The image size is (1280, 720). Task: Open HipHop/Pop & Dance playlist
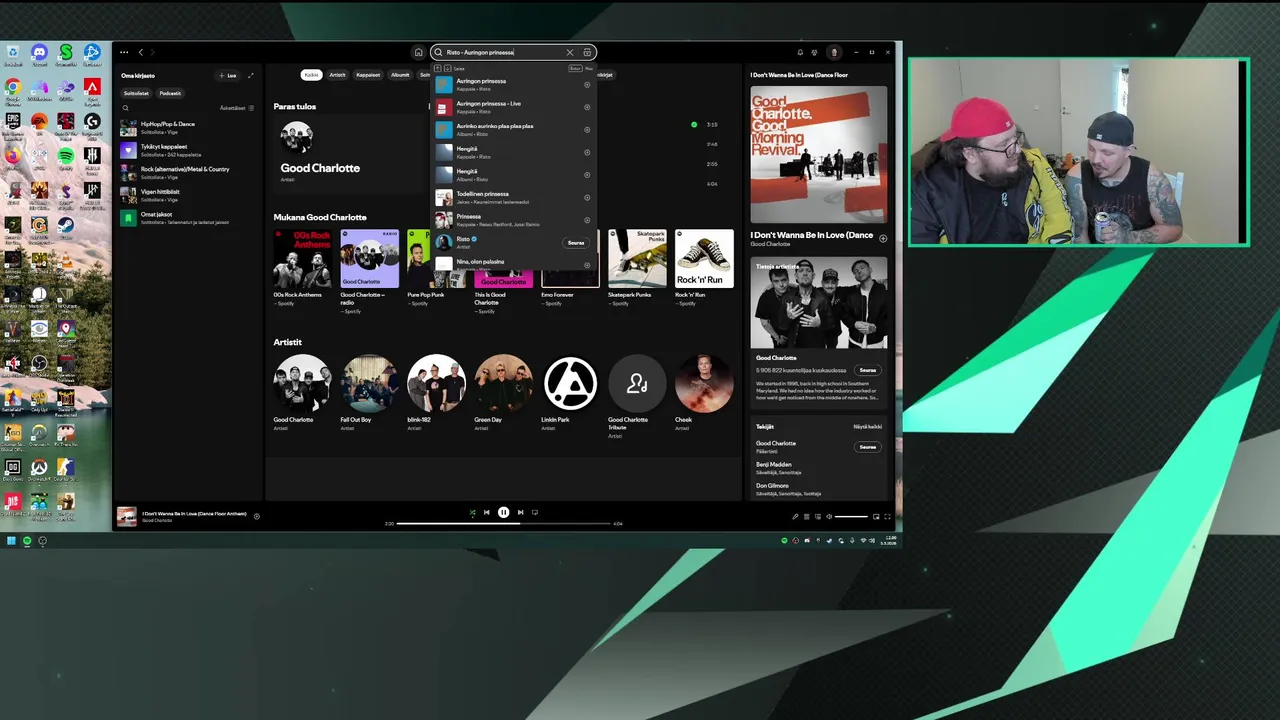coord(188,127)
